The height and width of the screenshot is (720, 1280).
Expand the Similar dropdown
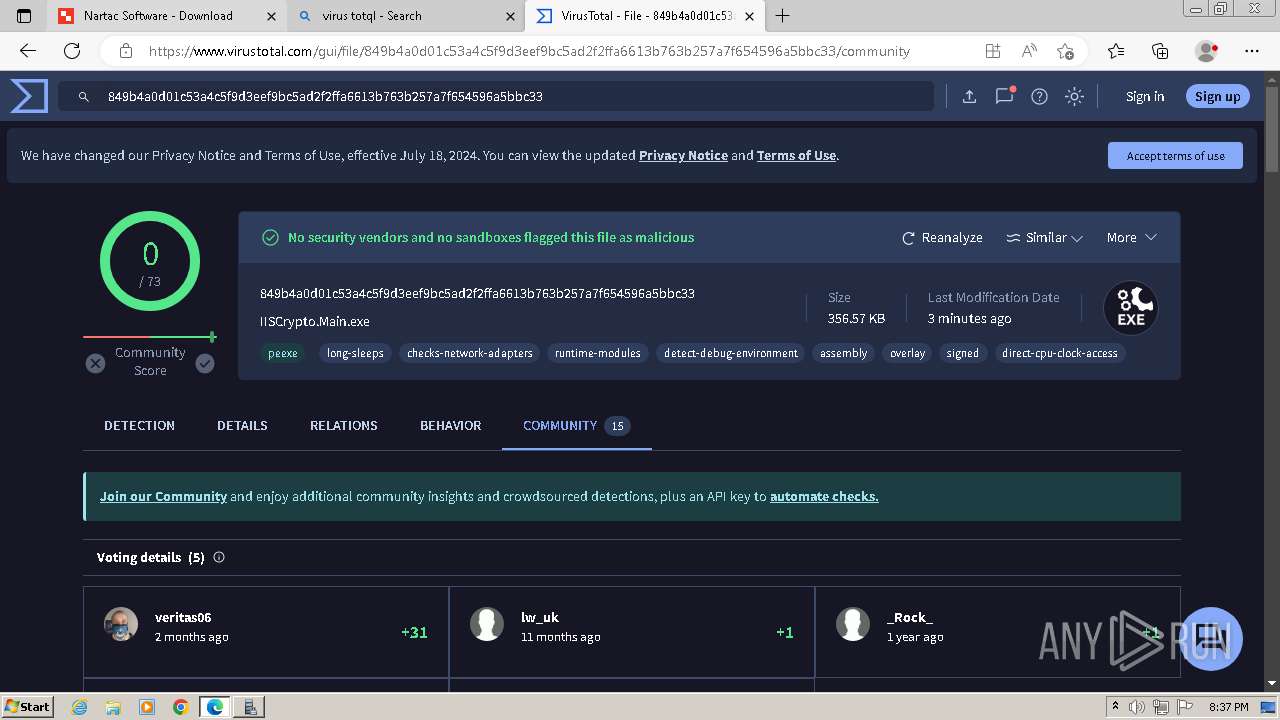[x=1044, y=238]
